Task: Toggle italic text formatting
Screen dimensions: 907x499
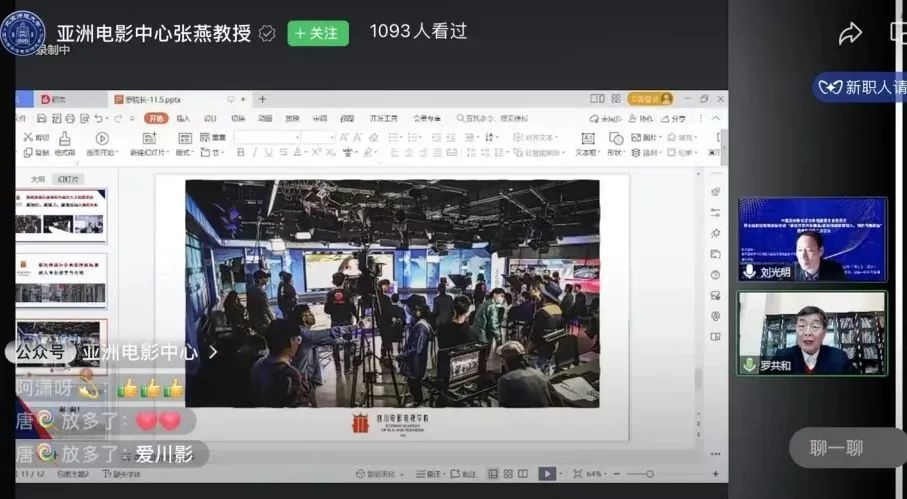Action: pos(255,153)
